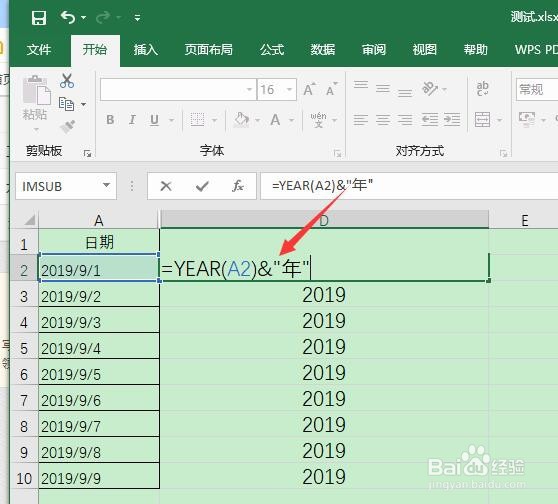The height and width of the screenshot is (504, 558).
Task: Increase cell indent
Action: 452,120
